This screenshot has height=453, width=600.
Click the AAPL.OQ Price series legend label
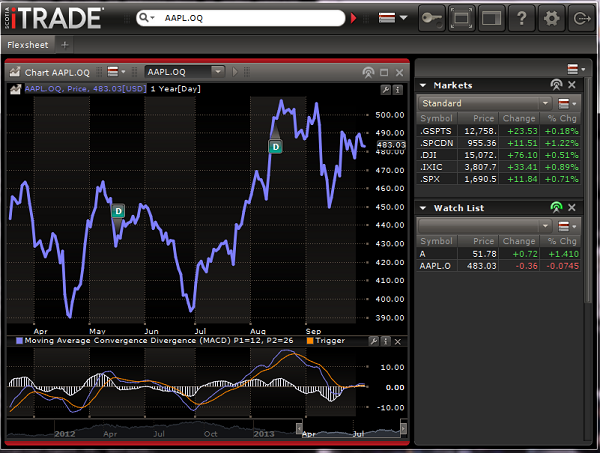coord(85,89)
